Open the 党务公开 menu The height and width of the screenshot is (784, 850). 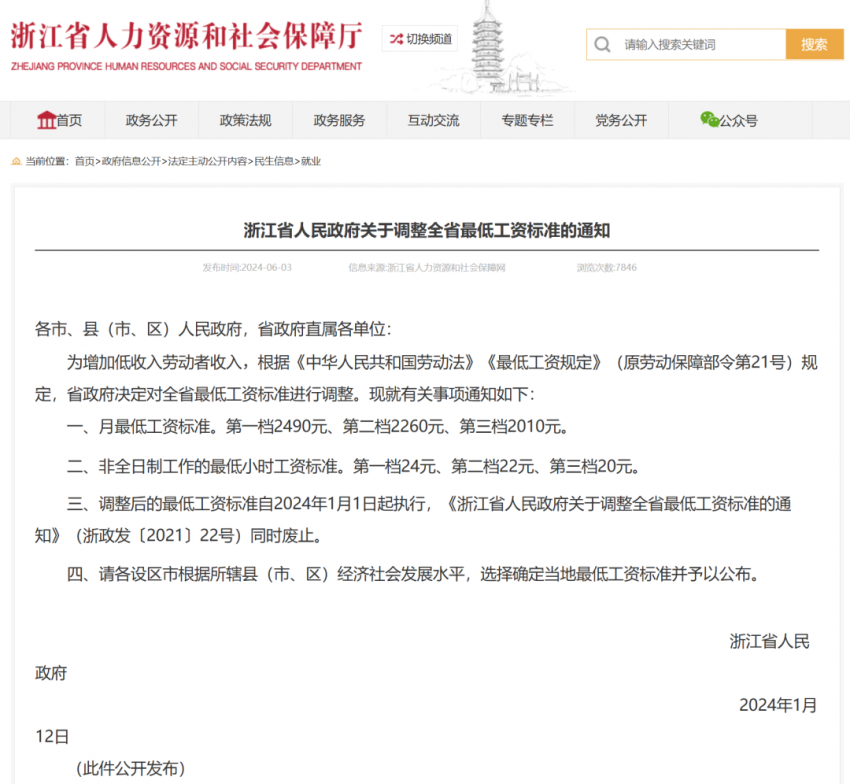621,120
